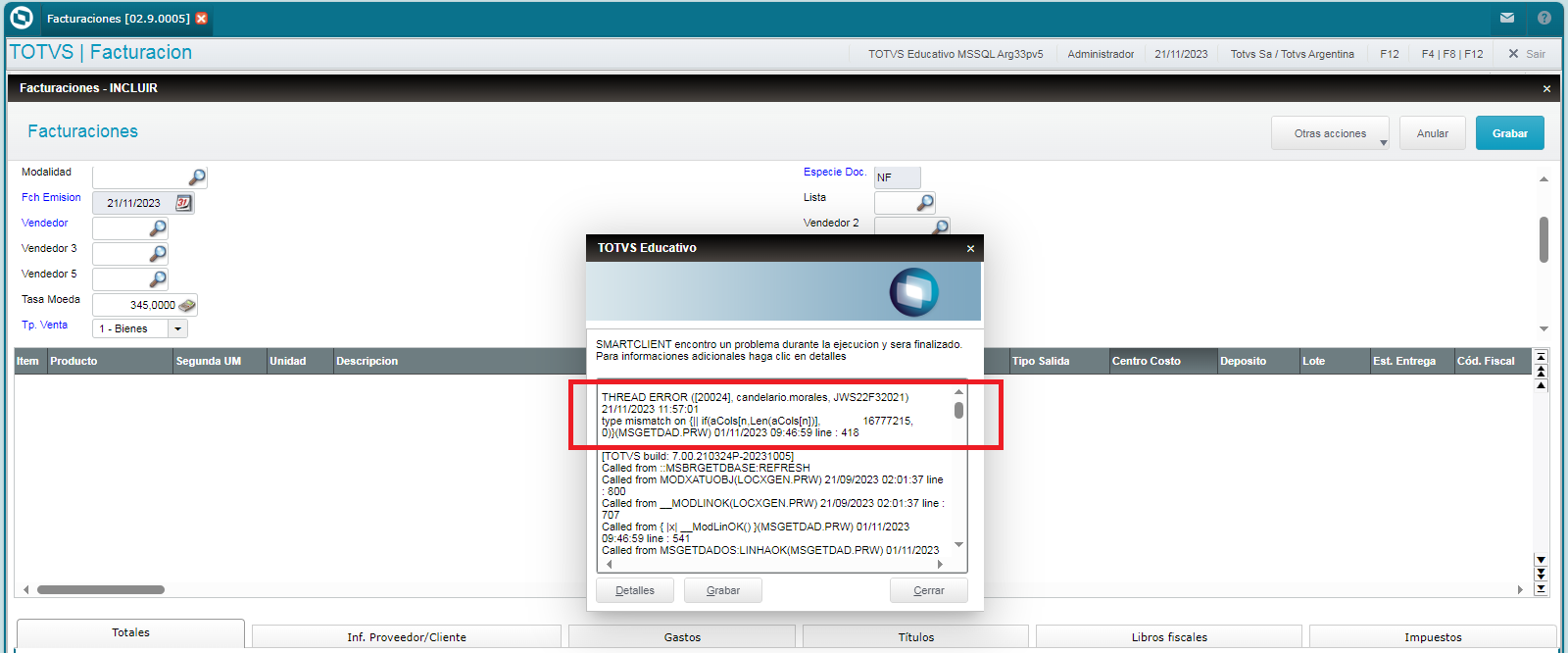Click the Est. Entrega column header

[1412, 361]
